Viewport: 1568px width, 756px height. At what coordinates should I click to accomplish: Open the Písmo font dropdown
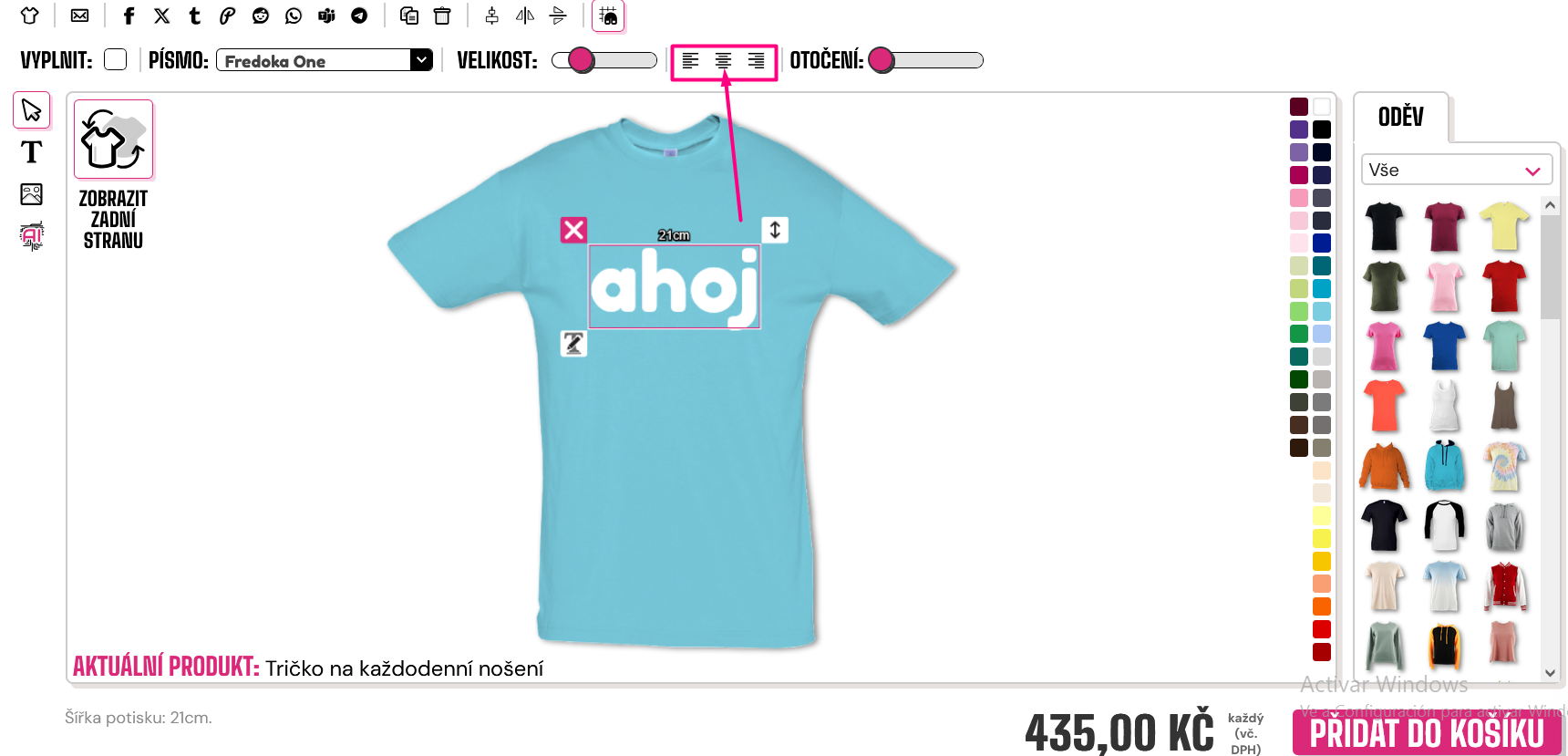pos(325,61)
